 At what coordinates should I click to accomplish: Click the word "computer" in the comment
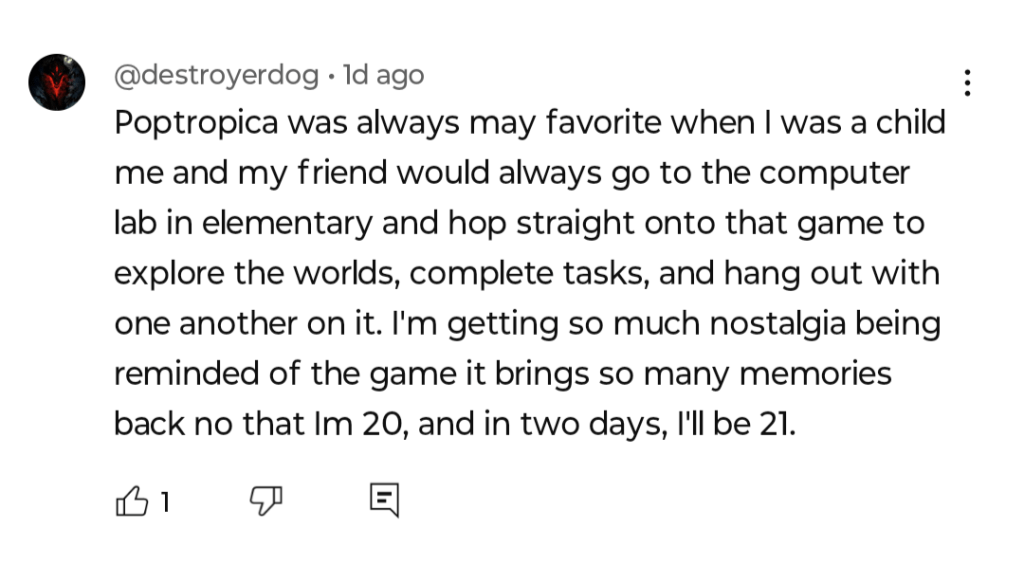pyautogui.click(x=834, y=174)
